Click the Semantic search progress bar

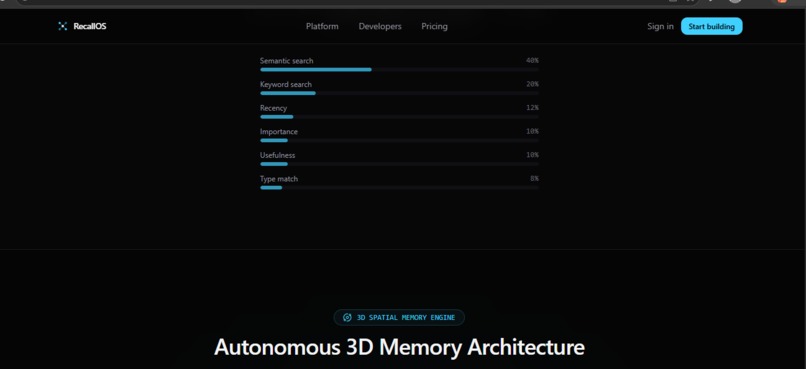point(399,69)
